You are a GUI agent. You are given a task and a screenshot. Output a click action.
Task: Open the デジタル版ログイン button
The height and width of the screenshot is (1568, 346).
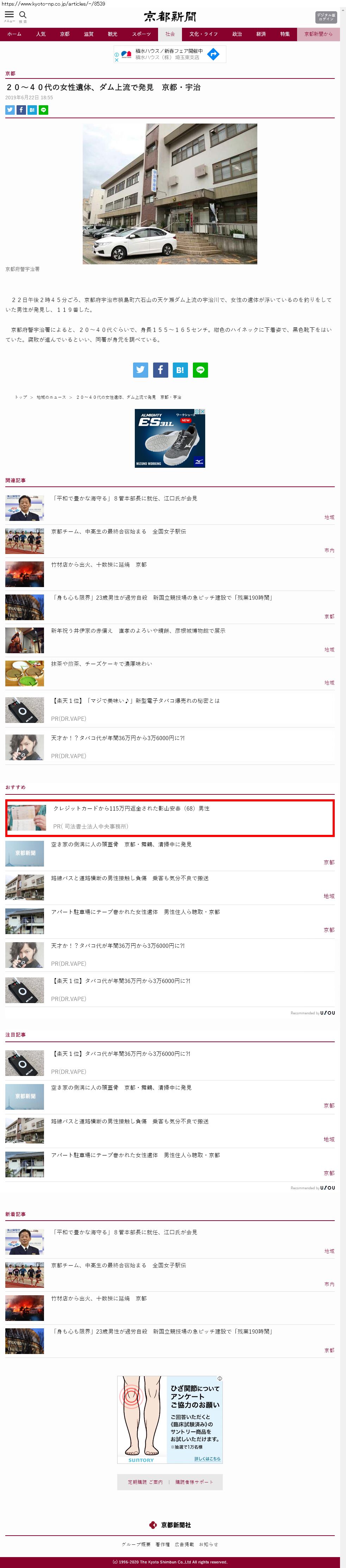(x=326, y=17)
